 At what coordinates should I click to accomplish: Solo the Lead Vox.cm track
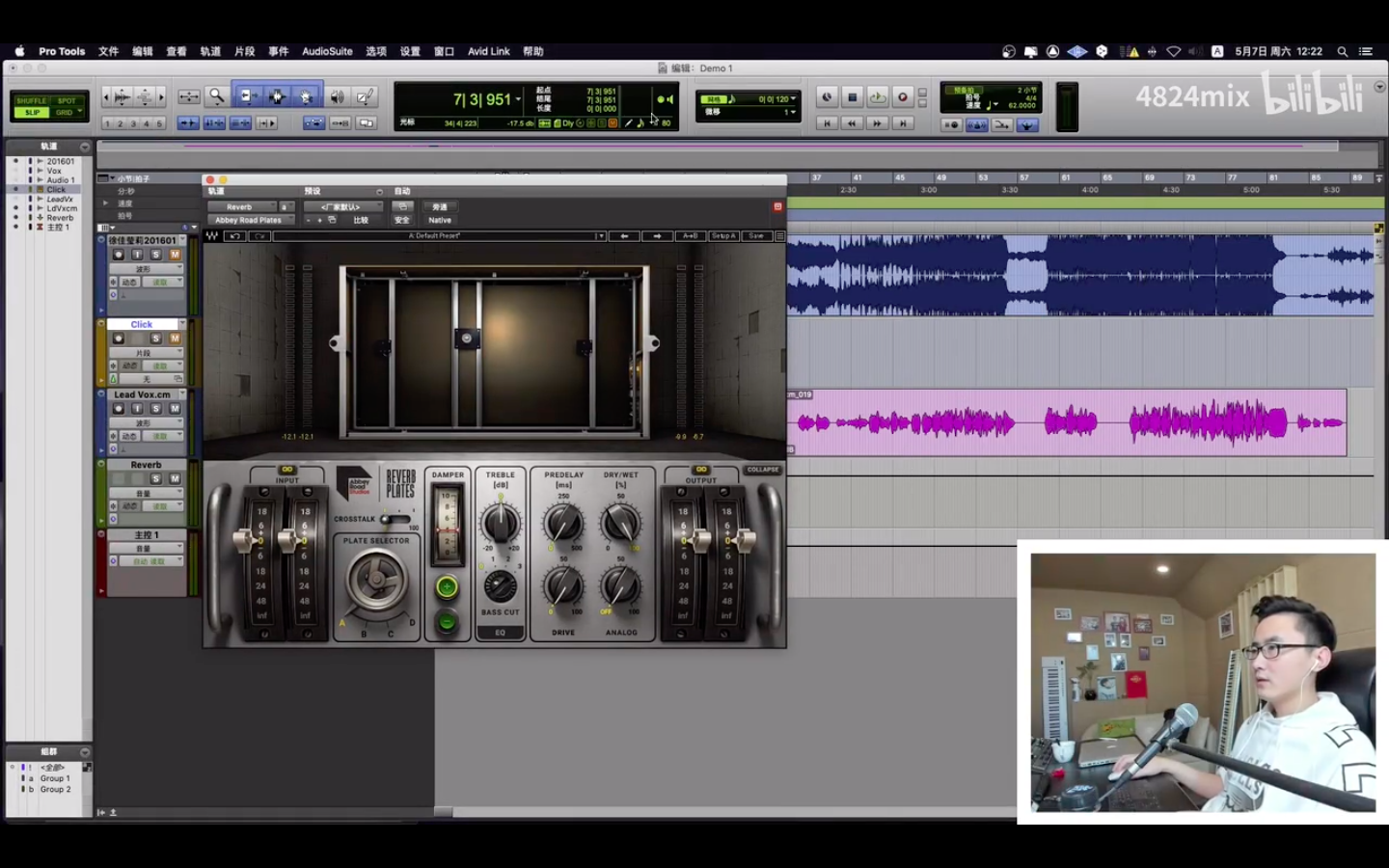(156, 408)
